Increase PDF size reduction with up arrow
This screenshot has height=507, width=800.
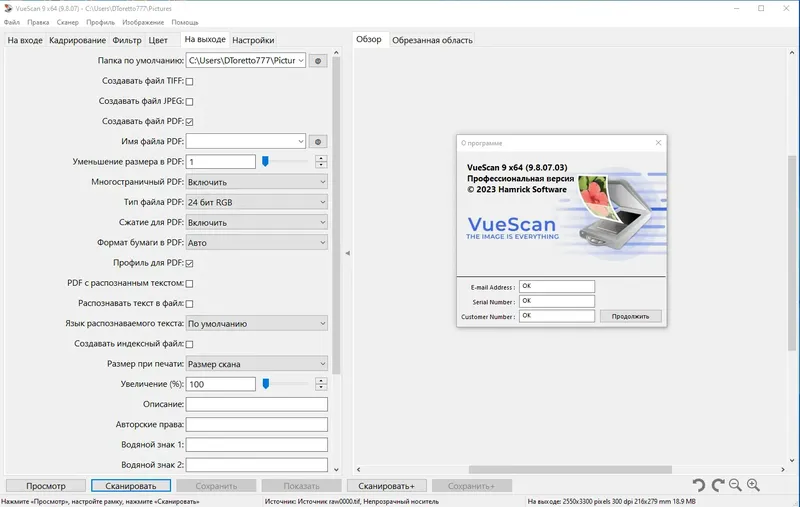(321, 159)
